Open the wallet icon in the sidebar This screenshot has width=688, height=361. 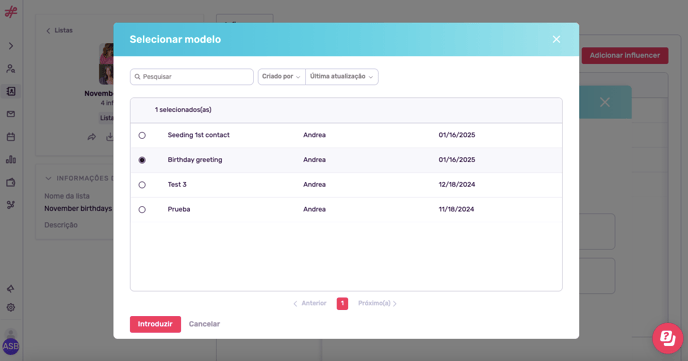click(x=11, y=182)
